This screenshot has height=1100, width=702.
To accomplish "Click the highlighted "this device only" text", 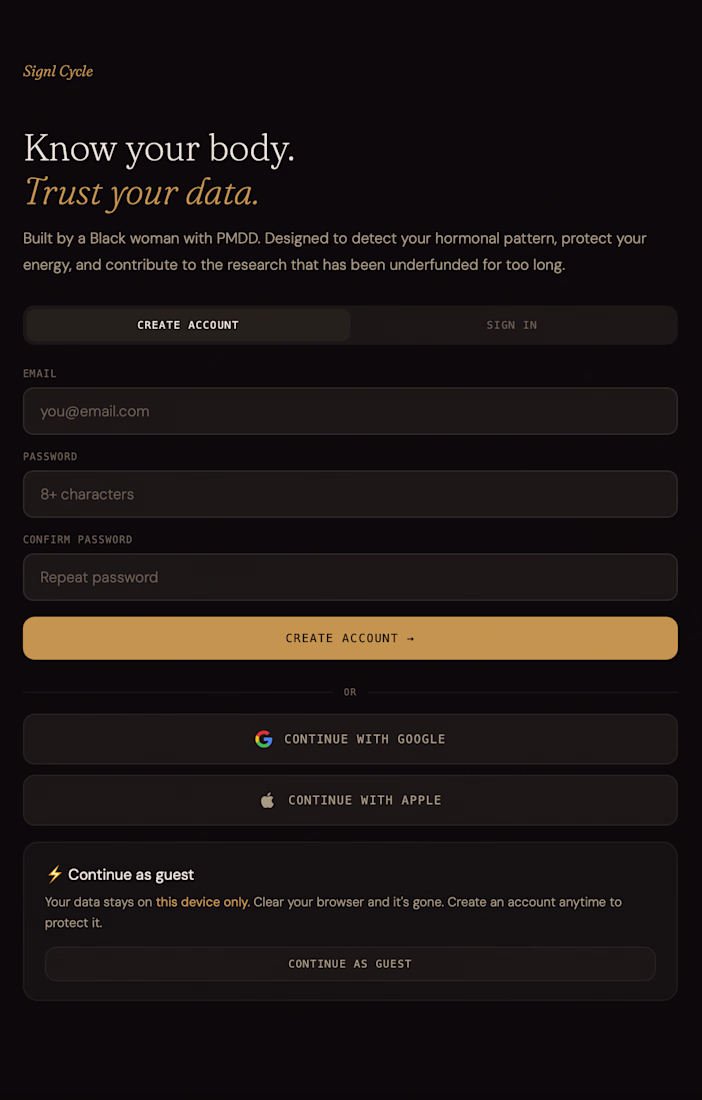I will click(202, 902).
